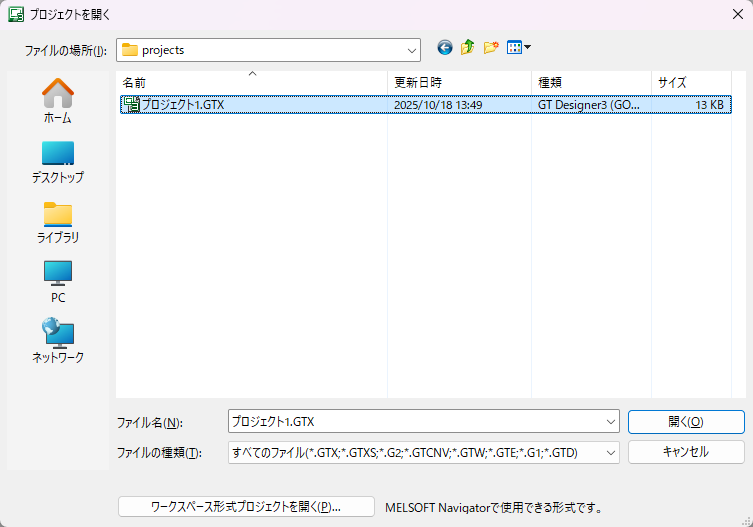Click the dialog title bar app icon
This screenshot has width=753, height=527.
point(16,15)
